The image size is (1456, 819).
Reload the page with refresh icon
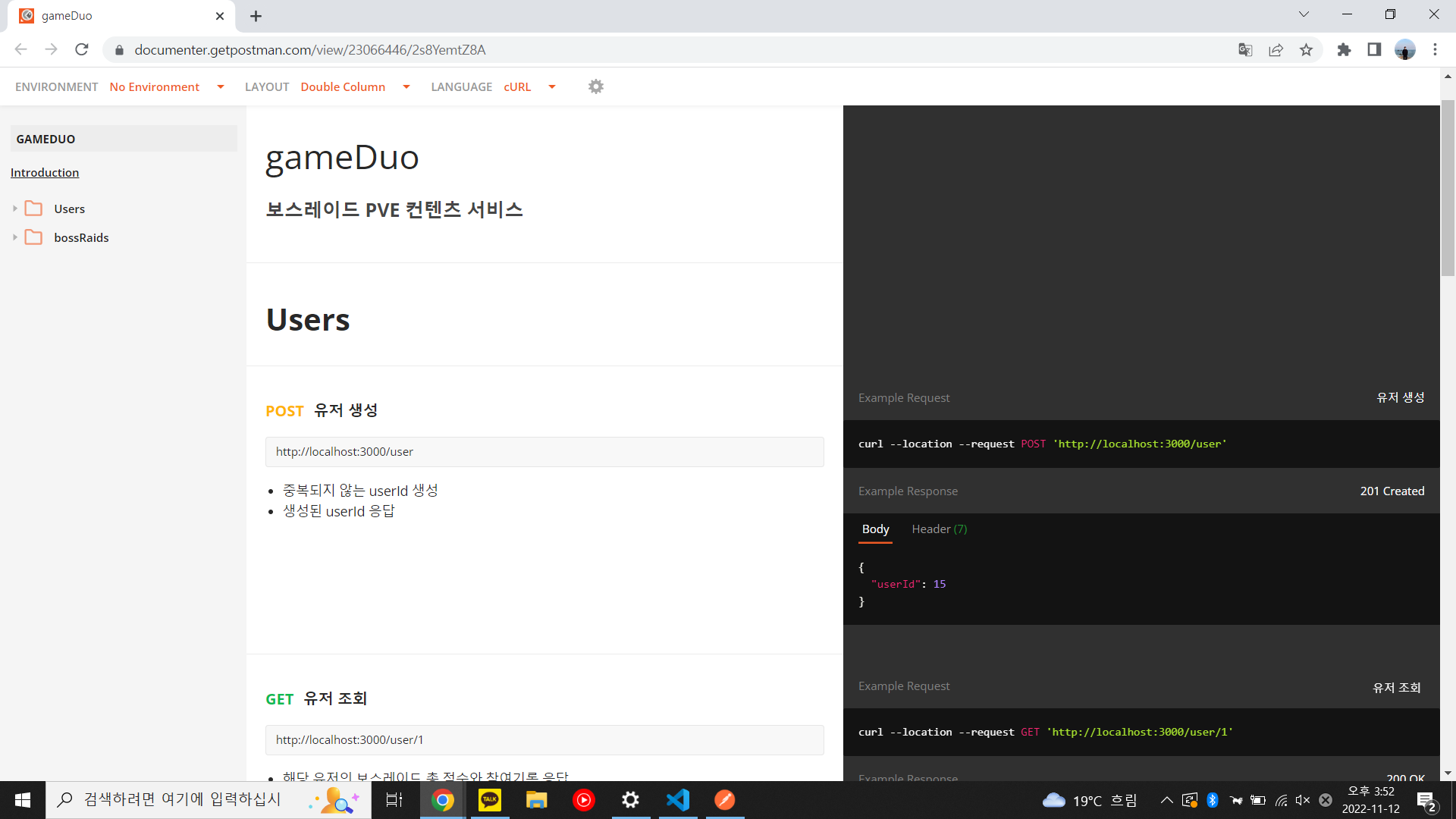pyautogui.click(x=82, y=50)
